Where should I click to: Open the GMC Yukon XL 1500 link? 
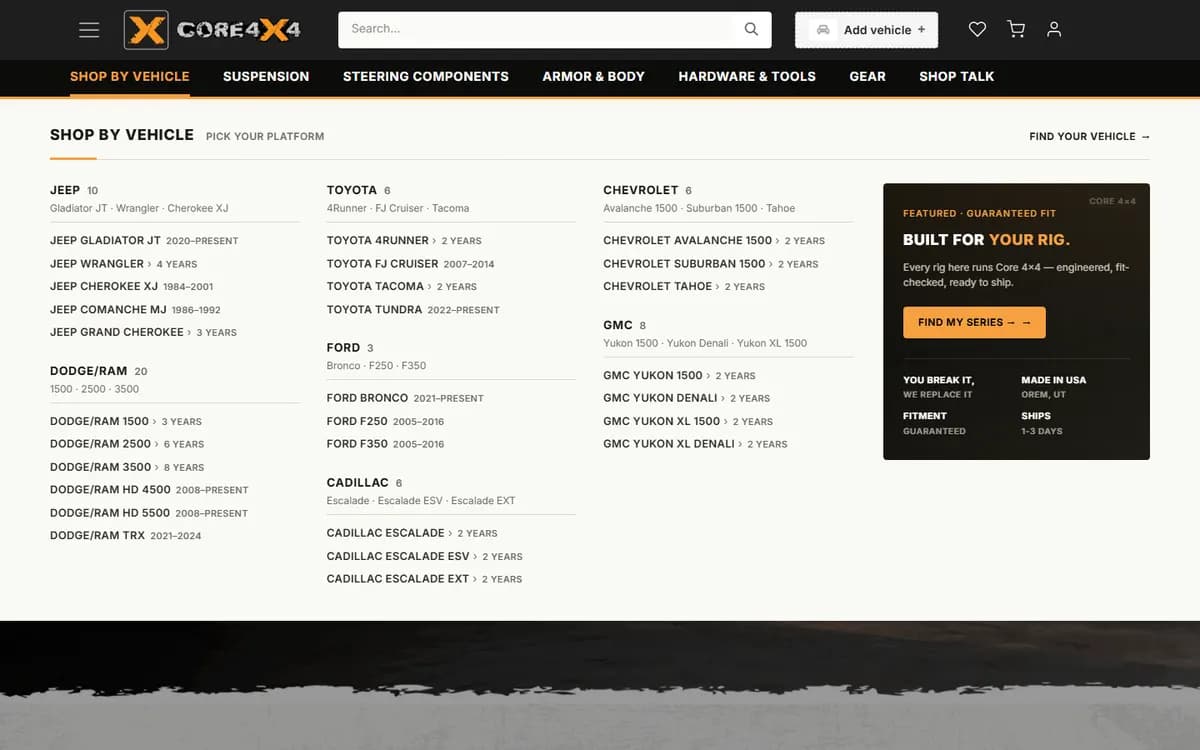pos(662,421)
